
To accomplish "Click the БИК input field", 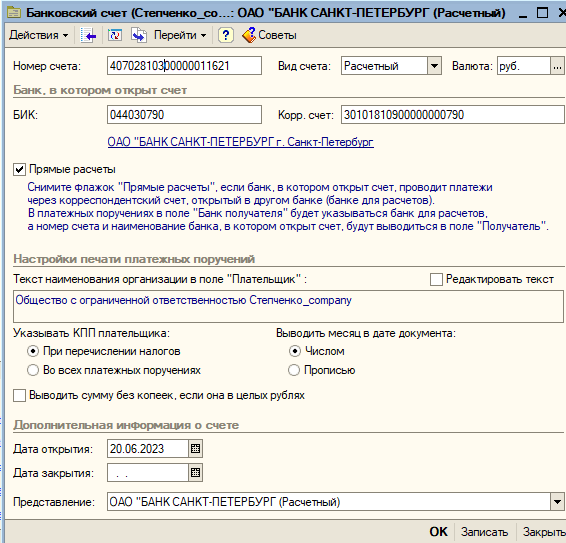I will tap(184, 115).
